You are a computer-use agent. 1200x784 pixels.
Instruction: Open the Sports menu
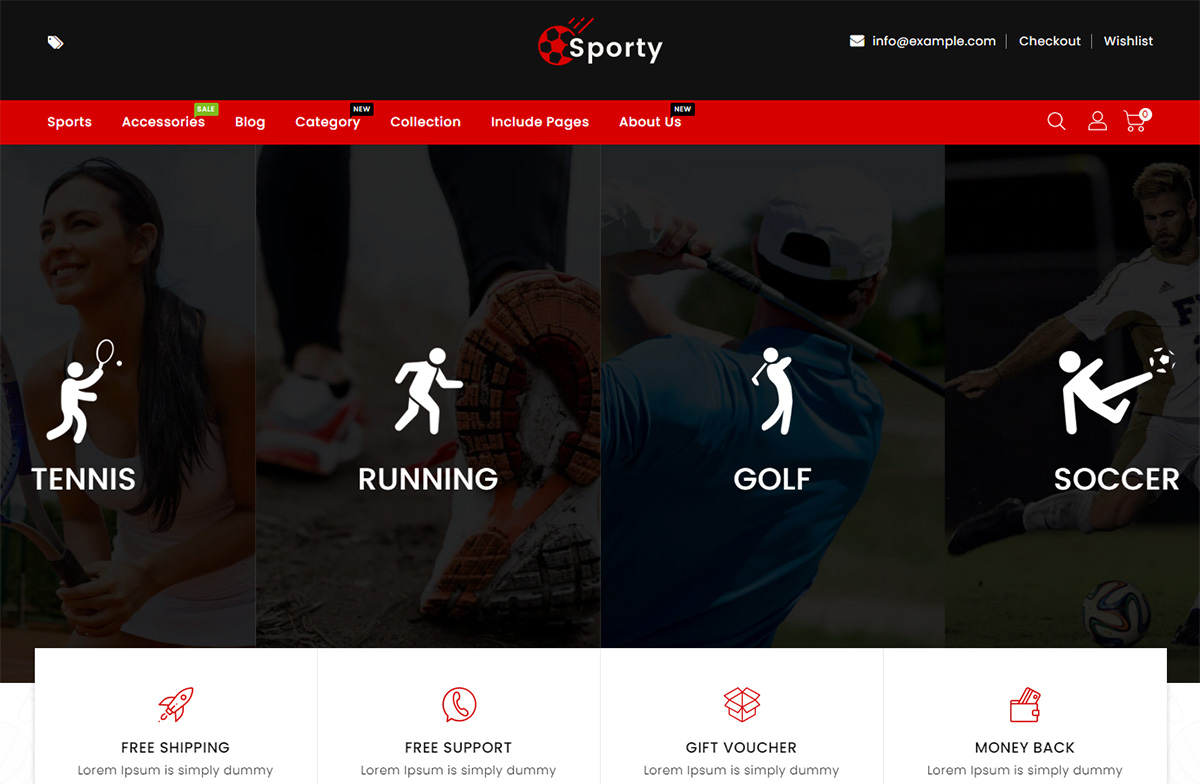(x=69, y=122)
